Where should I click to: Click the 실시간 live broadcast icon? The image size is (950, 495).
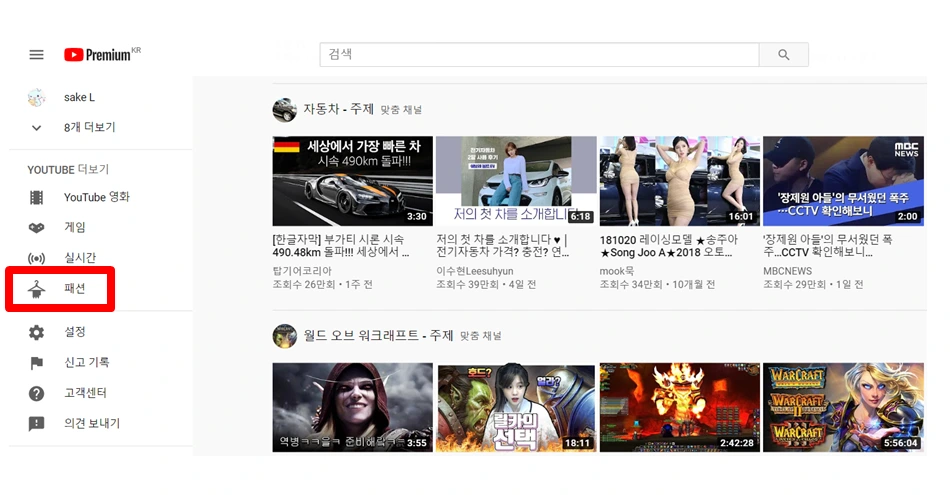[x=36, y=258]
